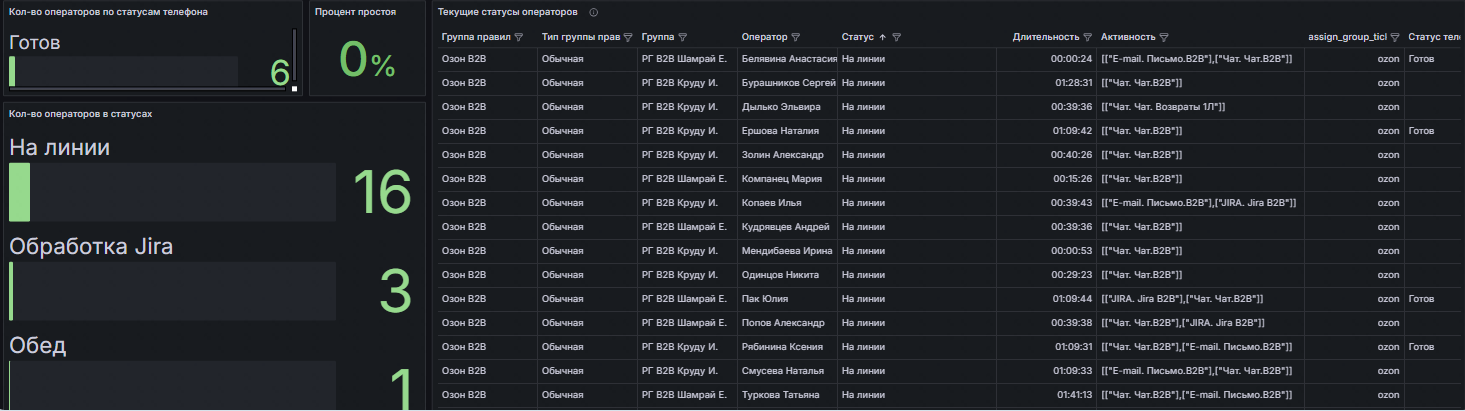1465x411 pixels.
Task: Click Кол-во операторов в статусах panel title
Action: point(80,114)
